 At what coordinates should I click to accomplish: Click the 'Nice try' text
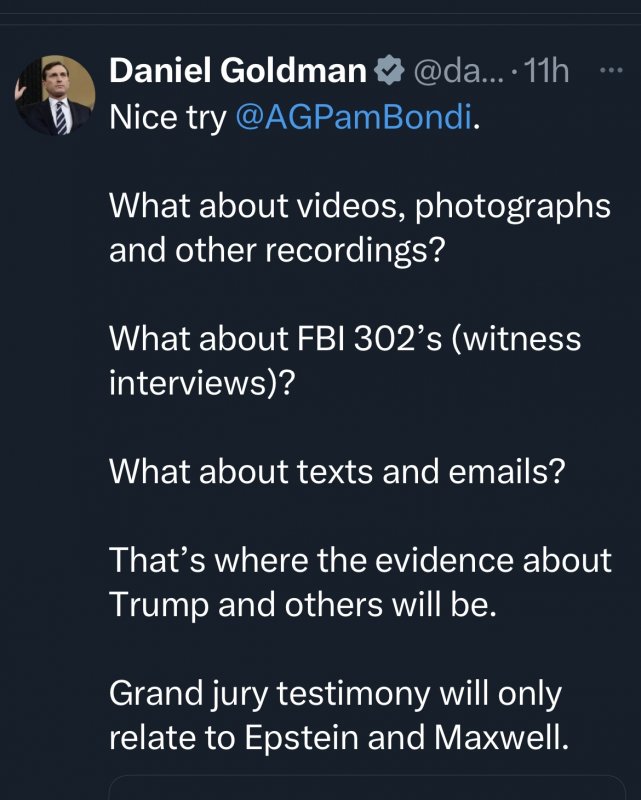(x=168, y=118)
